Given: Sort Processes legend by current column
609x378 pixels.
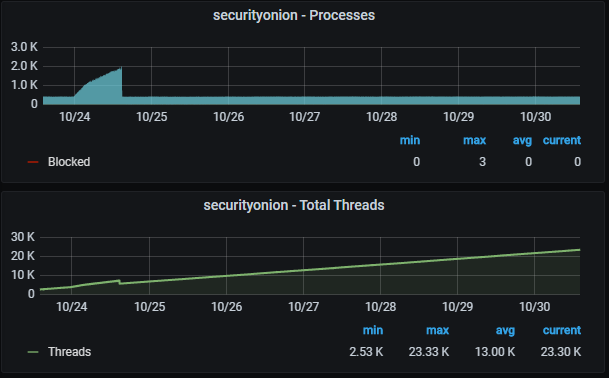Looking at the screenshot, I should [x=562, y=140].
